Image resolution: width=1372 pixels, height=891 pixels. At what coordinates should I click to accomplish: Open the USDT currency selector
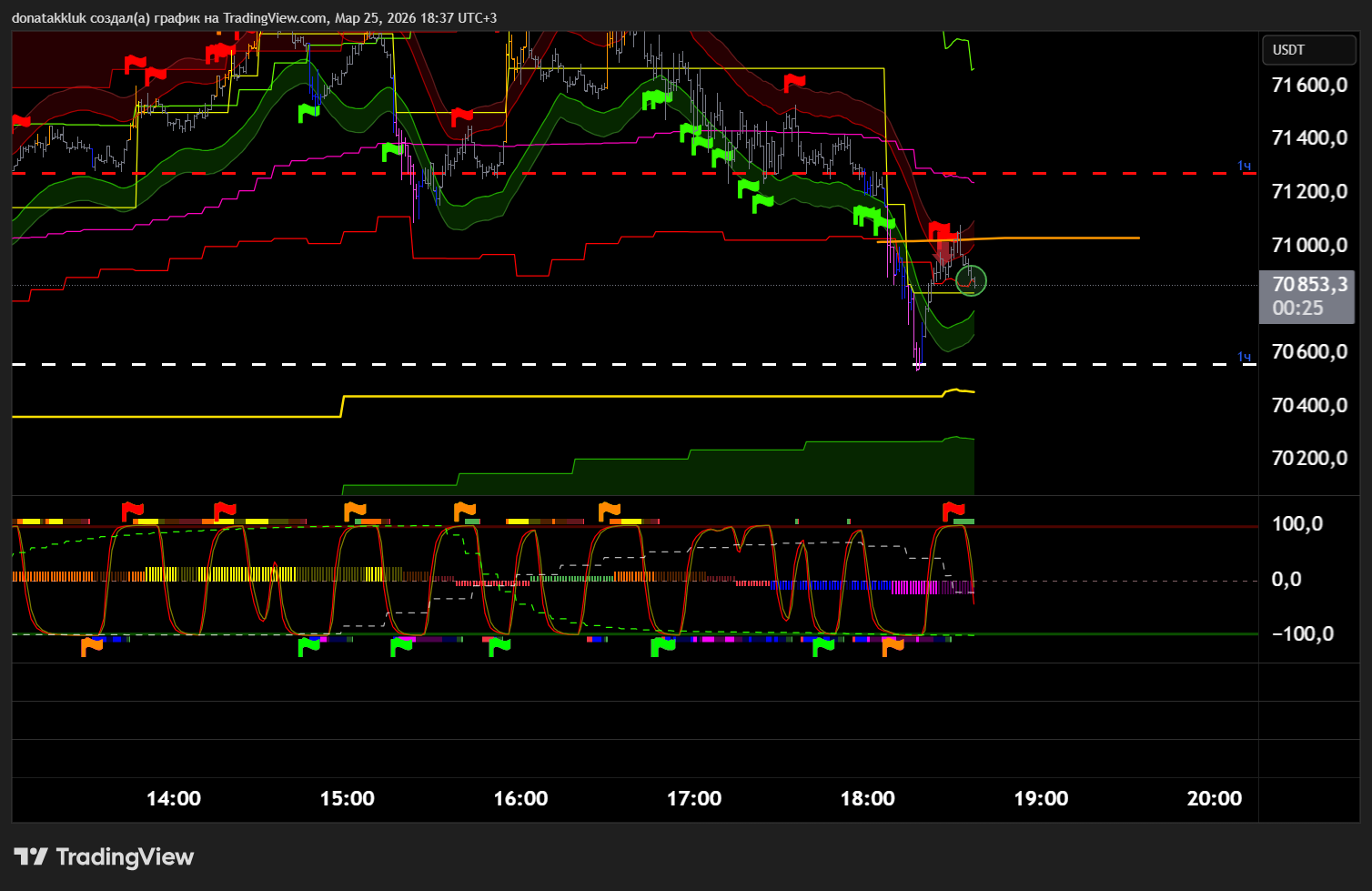[x=1307, y=50]
